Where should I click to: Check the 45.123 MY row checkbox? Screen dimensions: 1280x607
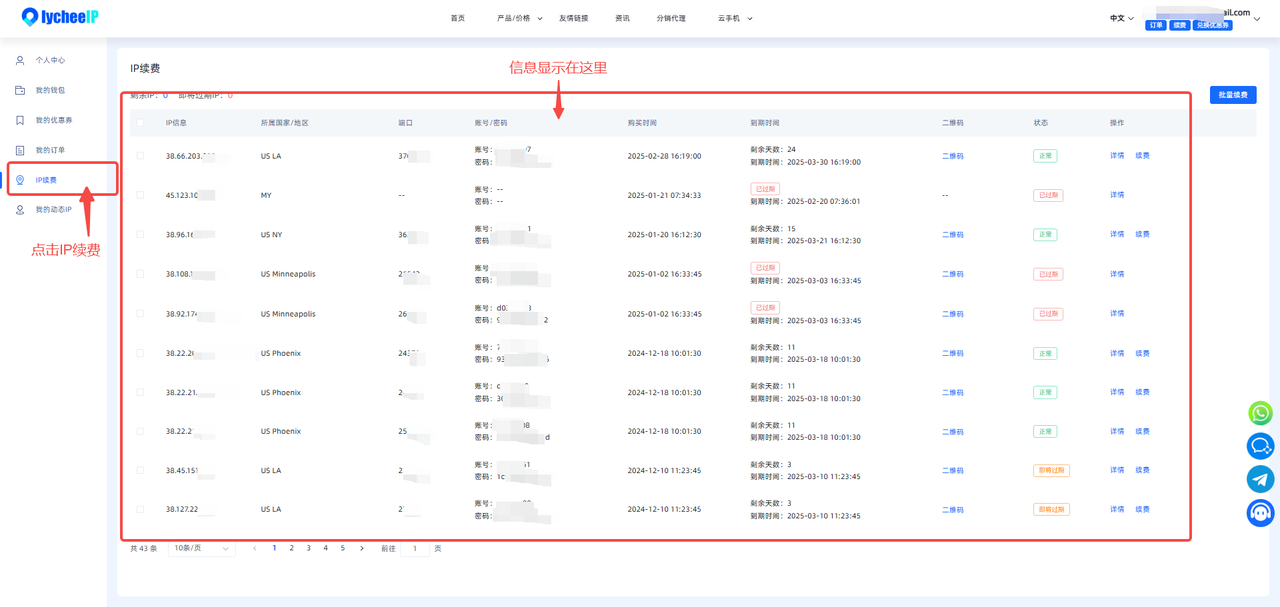click(x=140, y=195)
